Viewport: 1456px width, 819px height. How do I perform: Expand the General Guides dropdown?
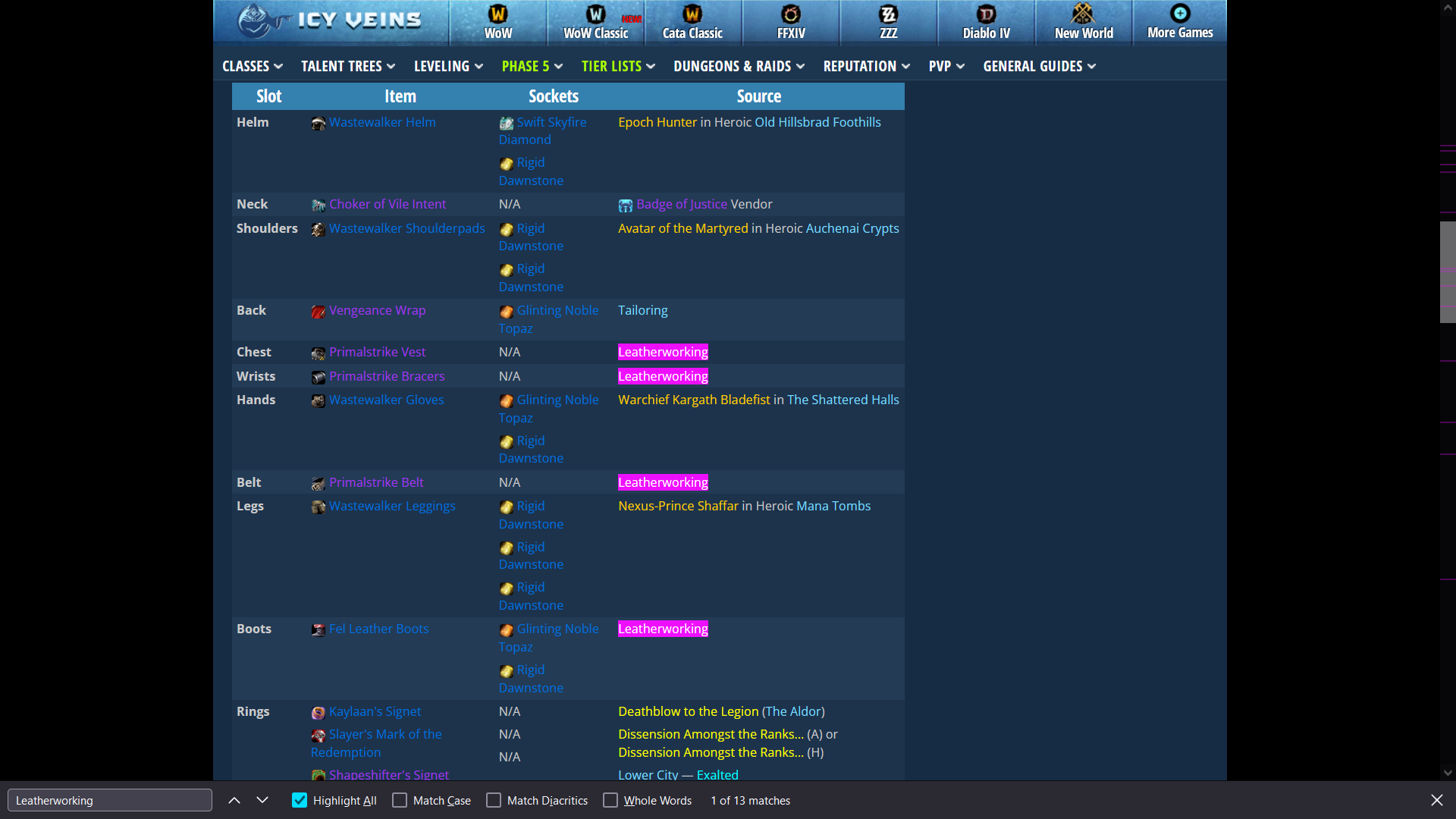1040,66
